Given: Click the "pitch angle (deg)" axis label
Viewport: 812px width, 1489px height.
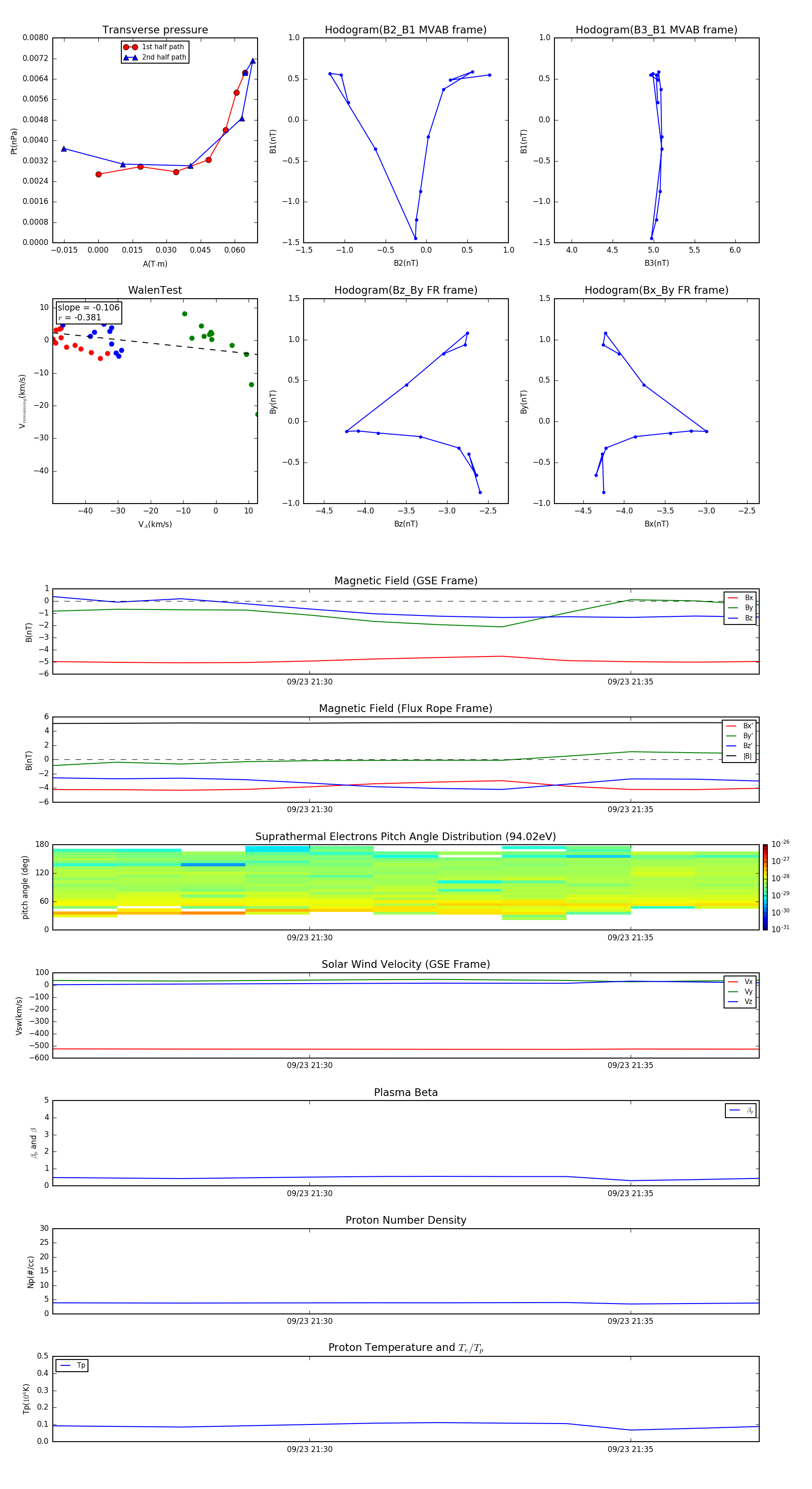Looking at the screenshot, I should pos(25,887).
